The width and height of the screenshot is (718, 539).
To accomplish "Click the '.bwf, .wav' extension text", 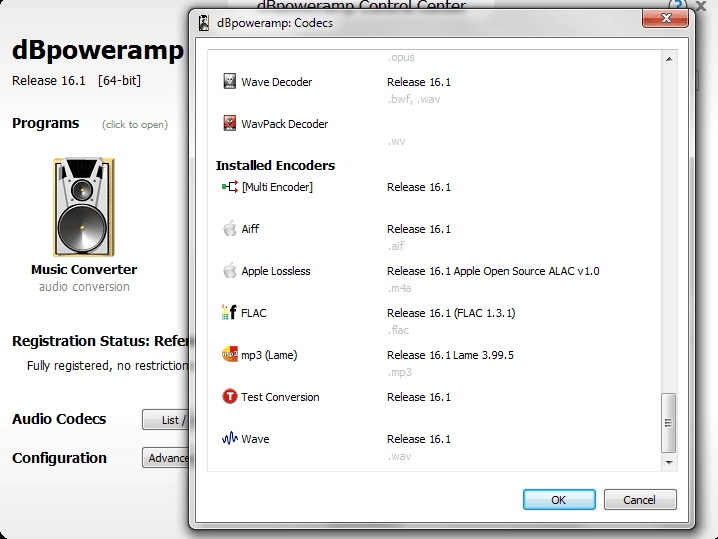I will click(x=414, y=99).
